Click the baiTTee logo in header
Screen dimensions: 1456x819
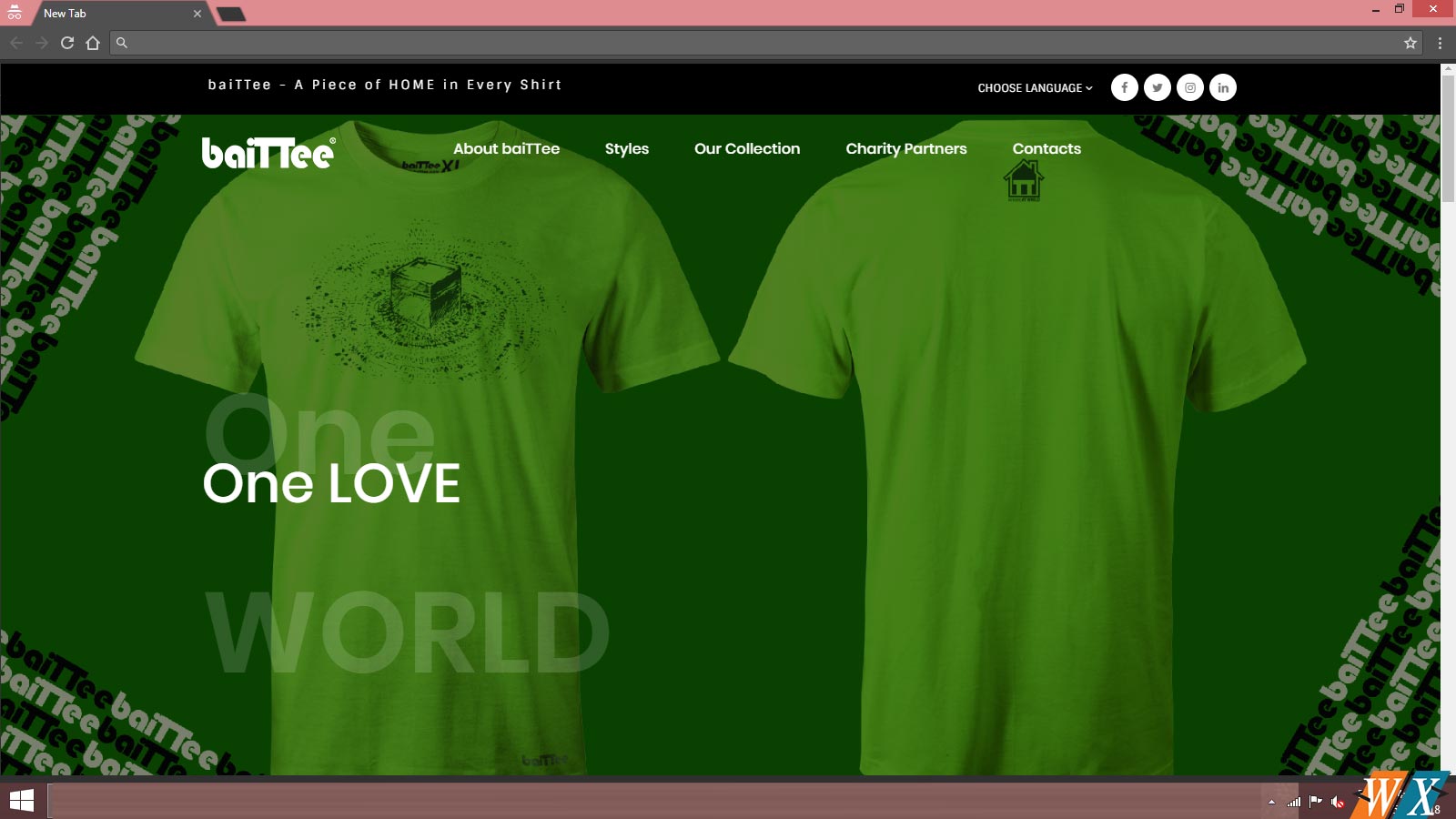tap(268, 153)
